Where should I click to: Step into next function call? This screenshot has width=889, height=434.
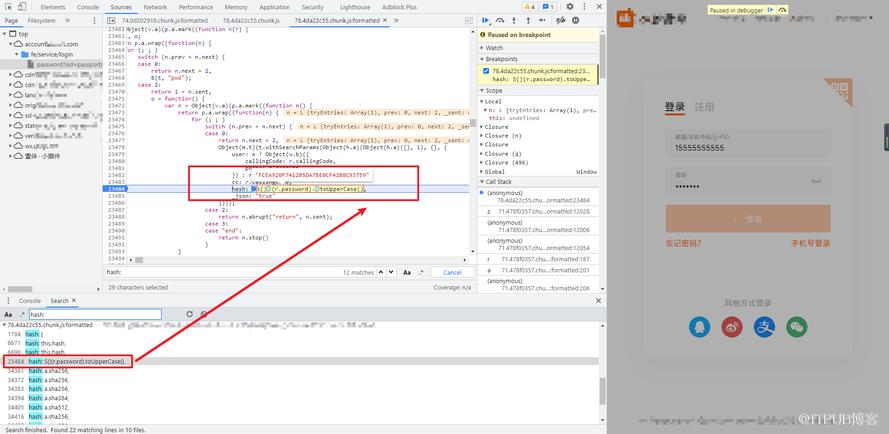click(x=514, y=20)
